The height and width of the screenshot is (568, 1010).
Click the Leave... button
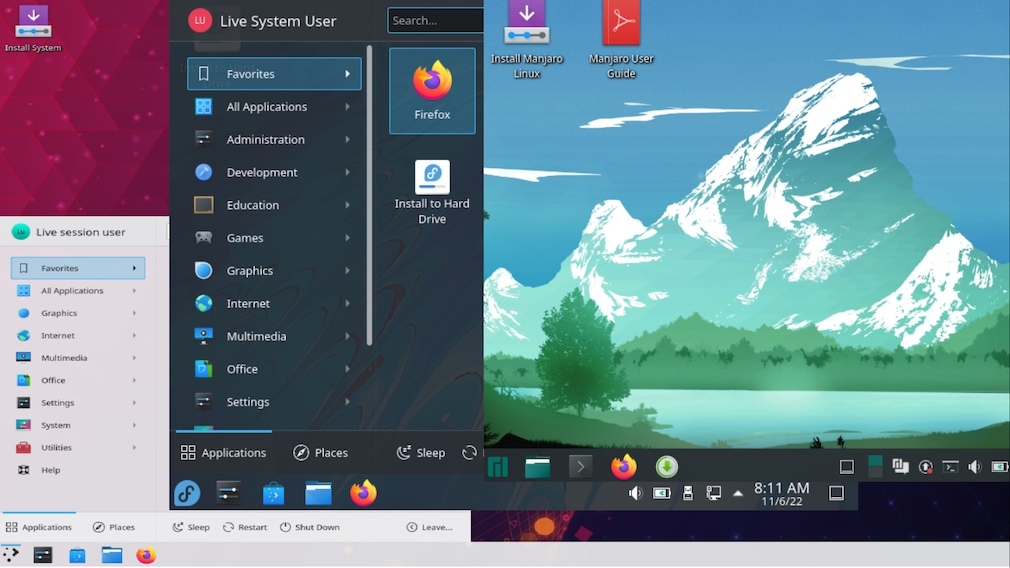point(430,527)
